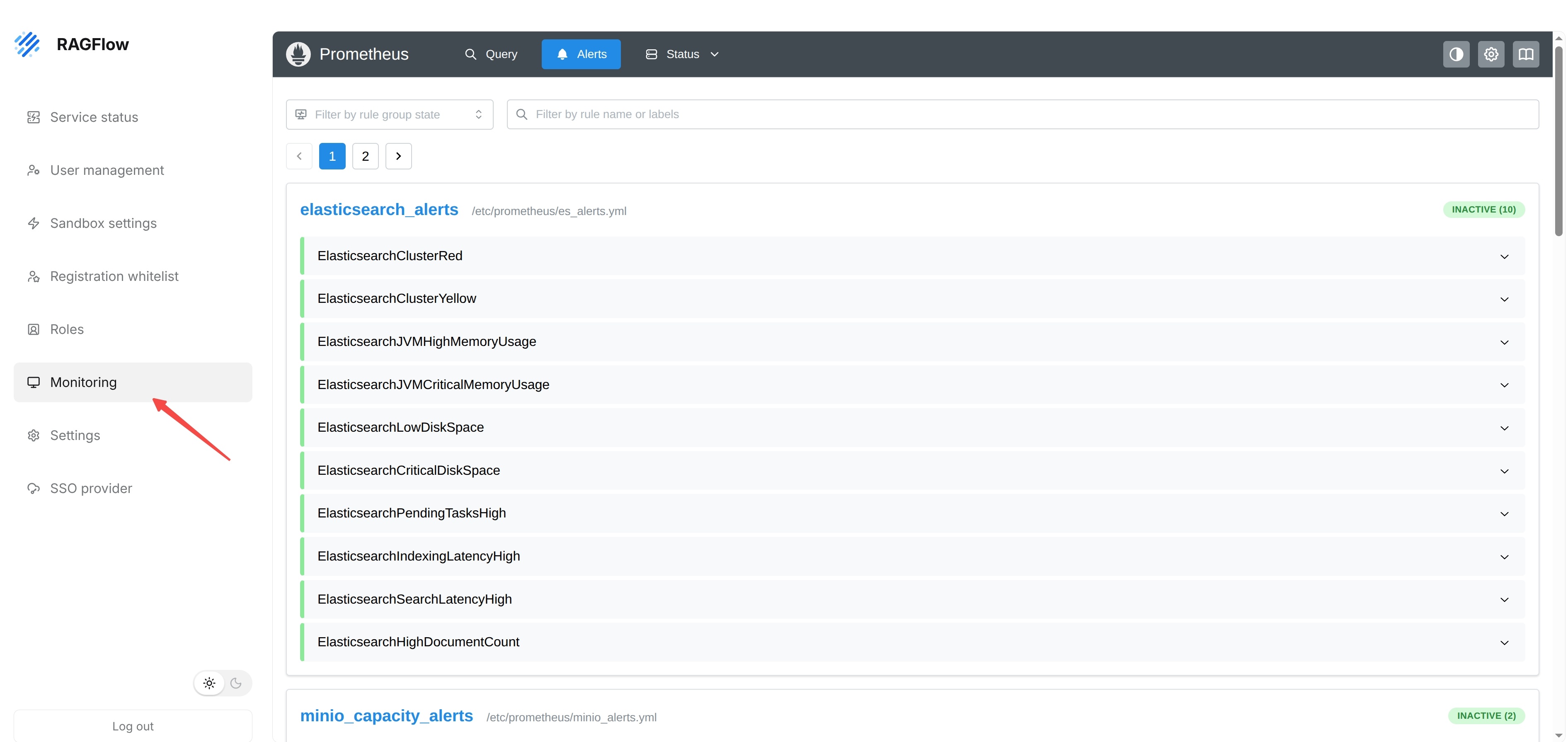The width and height of the screenshot is (1568, 742).
Task: Click the INACTIVE (10) badge
Action: click(x=1484, y=209)
